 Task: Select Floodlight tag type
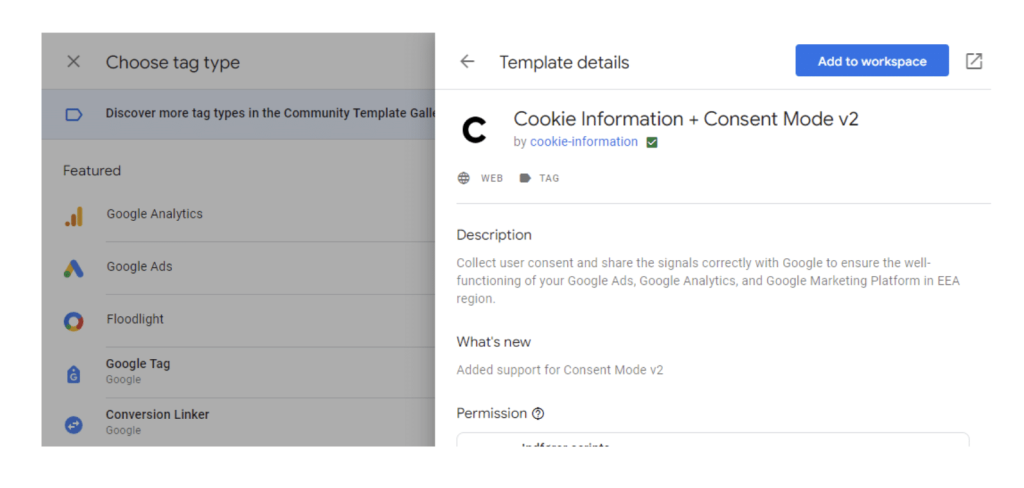coord(135,319)
